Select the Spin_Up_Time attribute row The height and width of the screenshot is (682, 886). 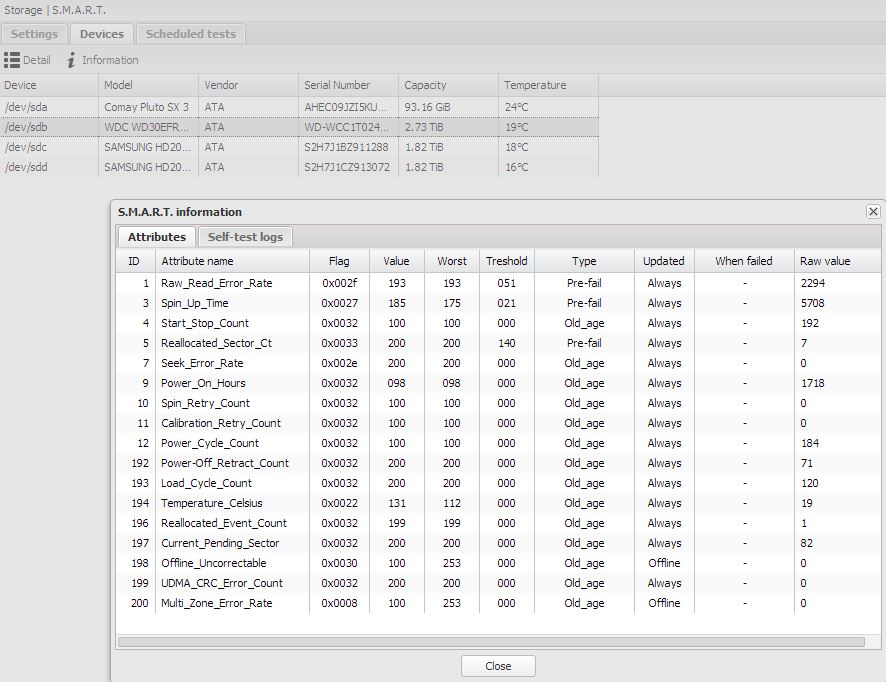coord(498,303)
